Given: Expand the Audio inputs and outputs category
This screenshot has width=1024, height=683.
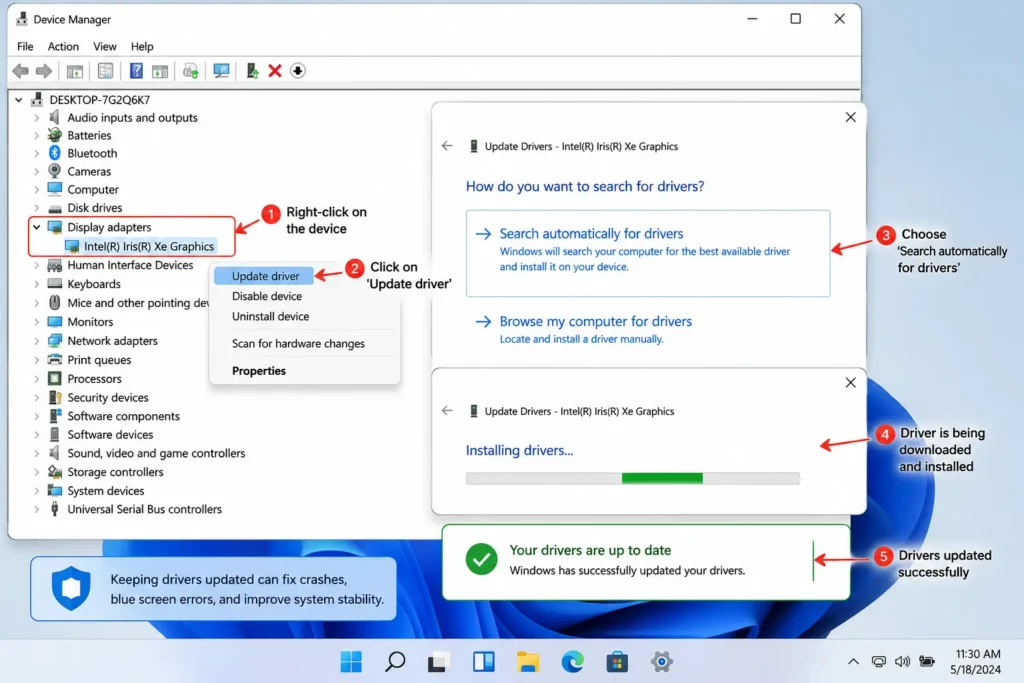Looking at the screenshot, I should (x=37, y=118).
